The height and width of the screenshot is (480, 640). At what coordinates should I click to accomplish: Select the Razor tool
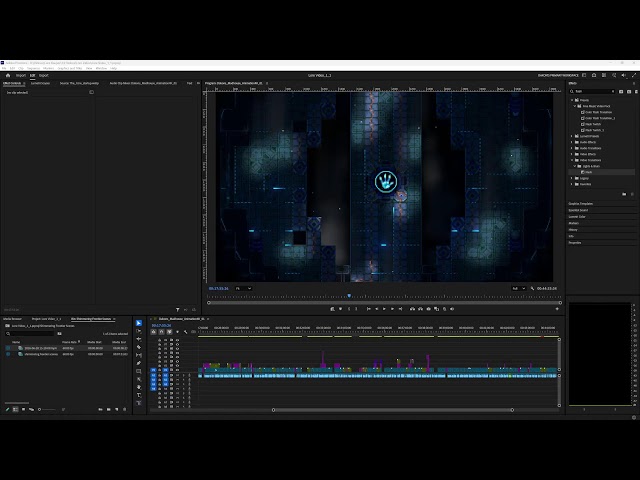pos(139,347)
